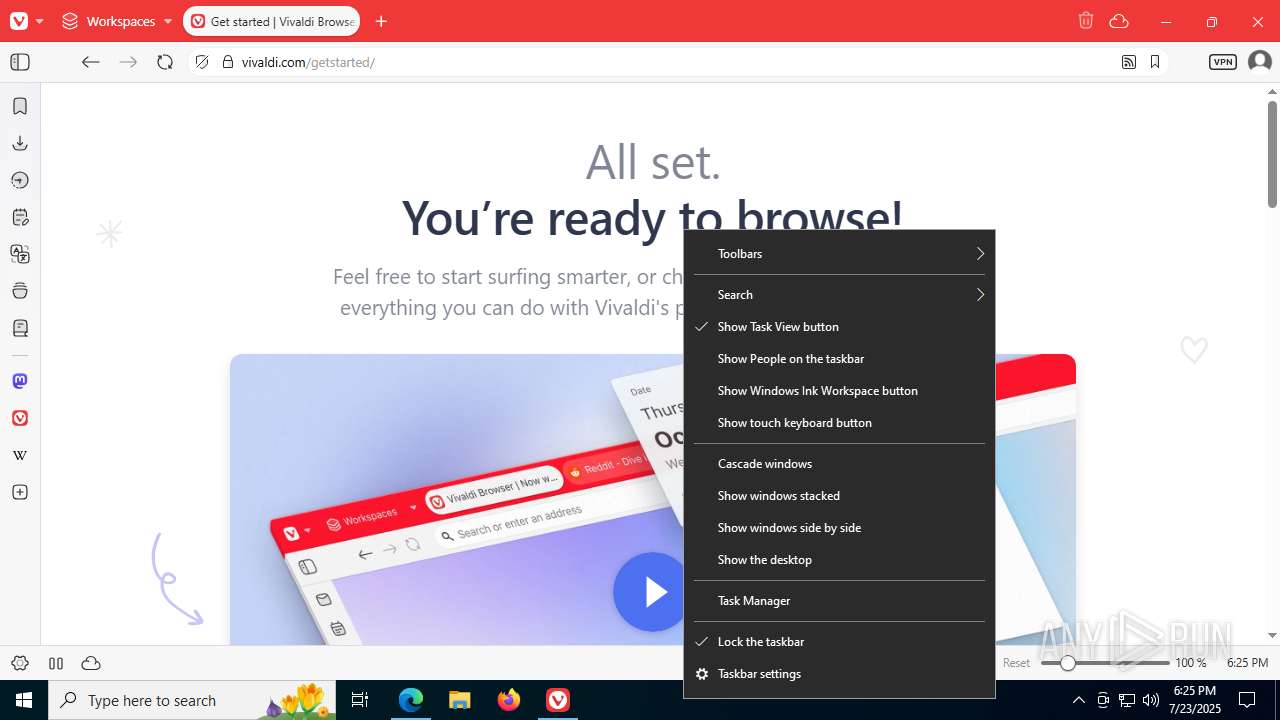The width and height of the screenshot is (1280, 720).
Task: Reset the page zoom
Action: point(1017,663)
